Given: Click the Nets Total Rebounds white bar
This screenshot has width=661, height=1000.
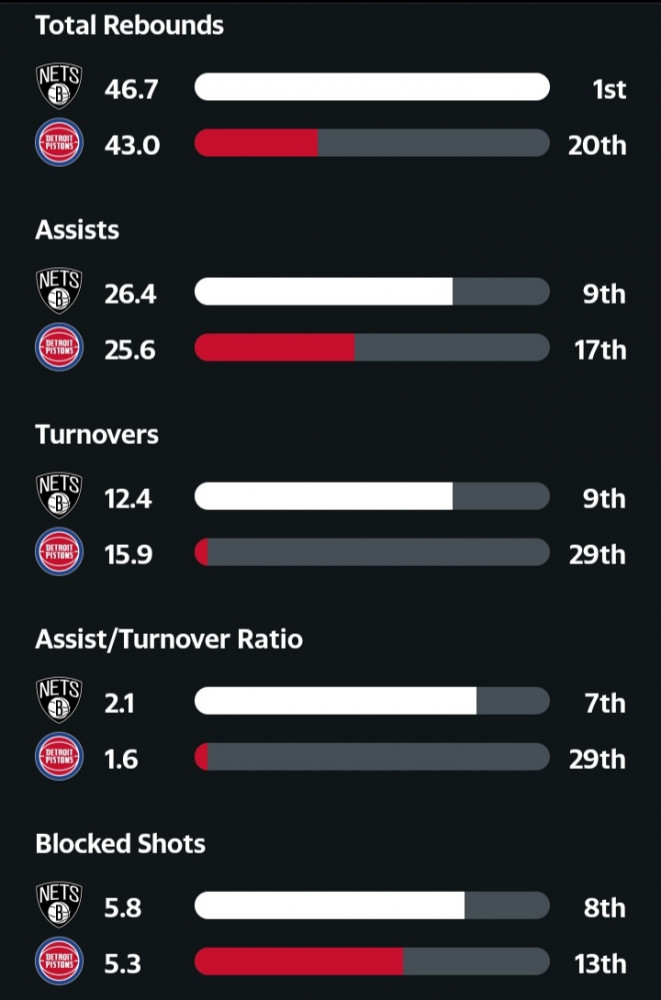Looking at the screenshot, I should click(372, 87).
